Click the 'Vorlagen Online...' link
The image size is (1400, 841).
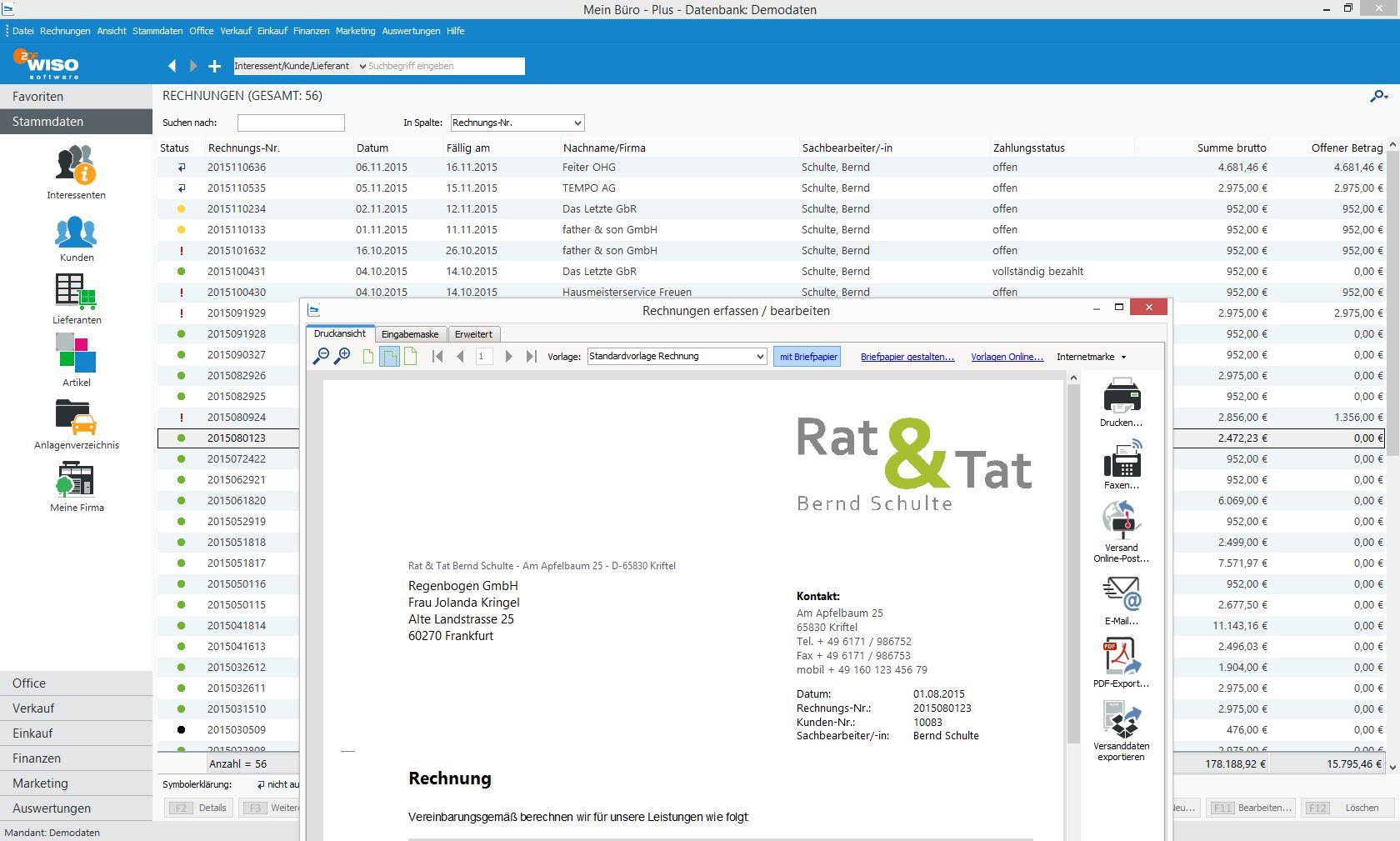1007,357
